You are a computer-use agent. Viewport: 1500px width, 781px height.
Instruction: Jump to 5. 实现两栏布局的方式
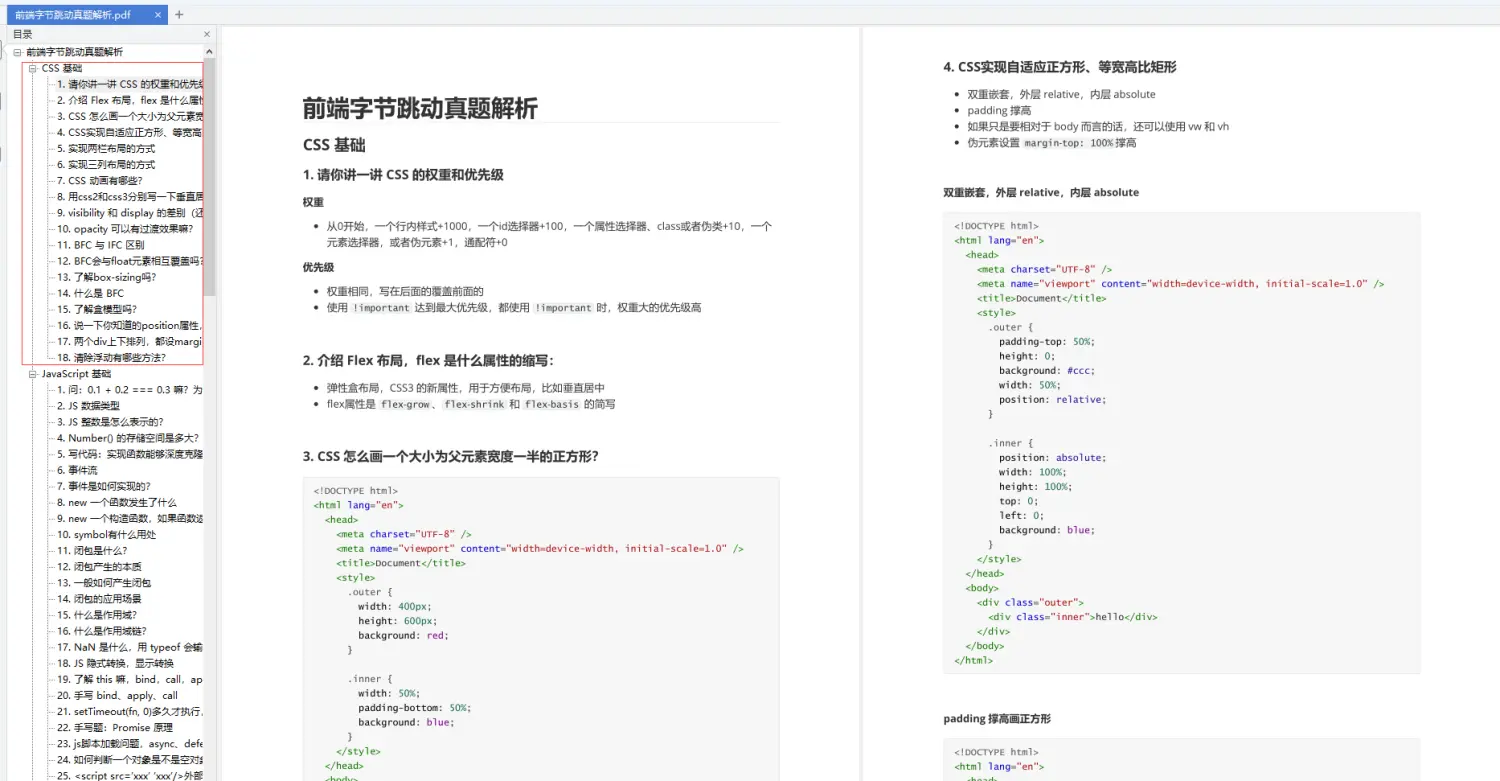pos(106,148)
